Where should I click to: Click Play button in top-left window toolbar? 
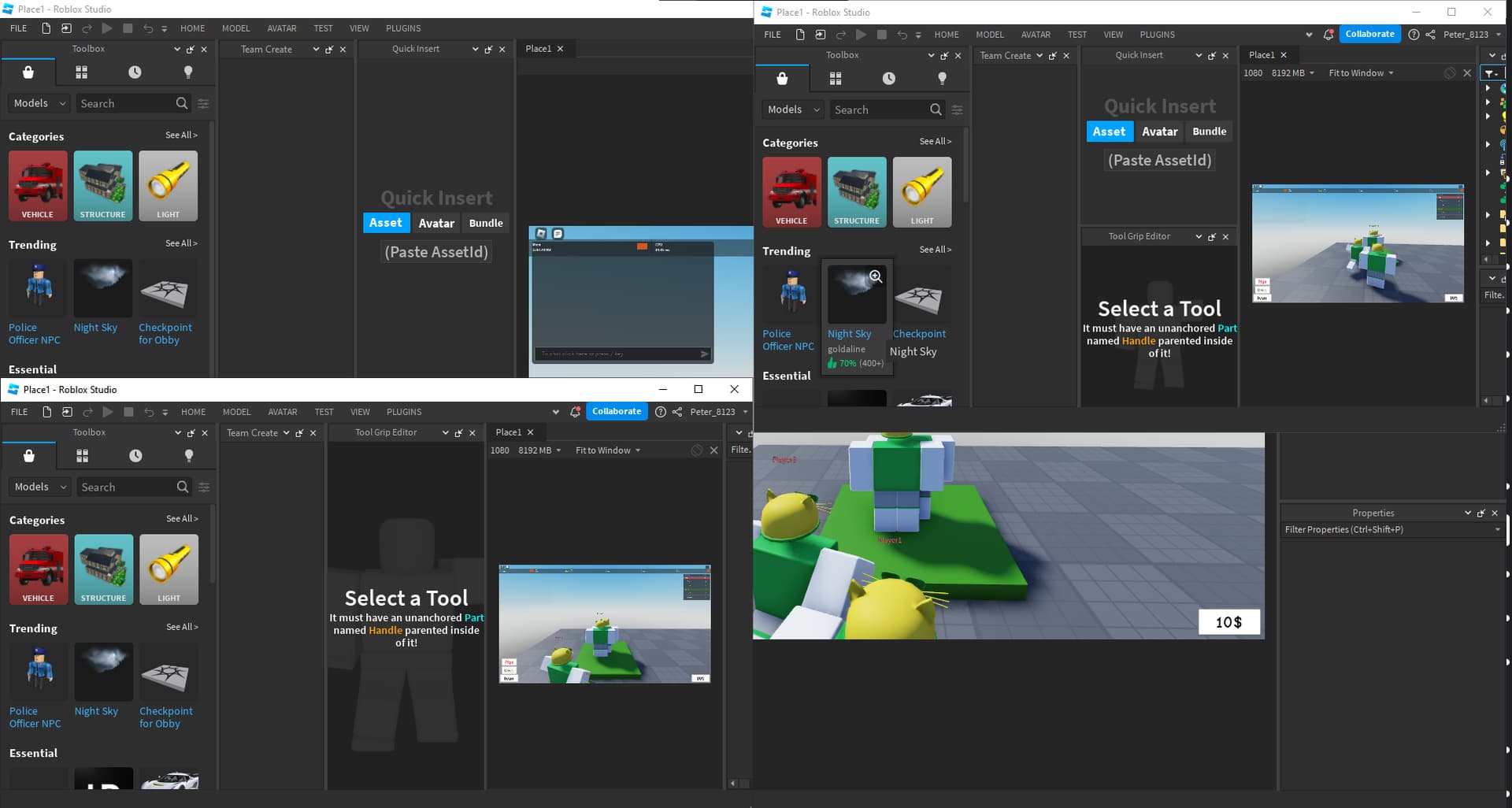coord(107,28)
